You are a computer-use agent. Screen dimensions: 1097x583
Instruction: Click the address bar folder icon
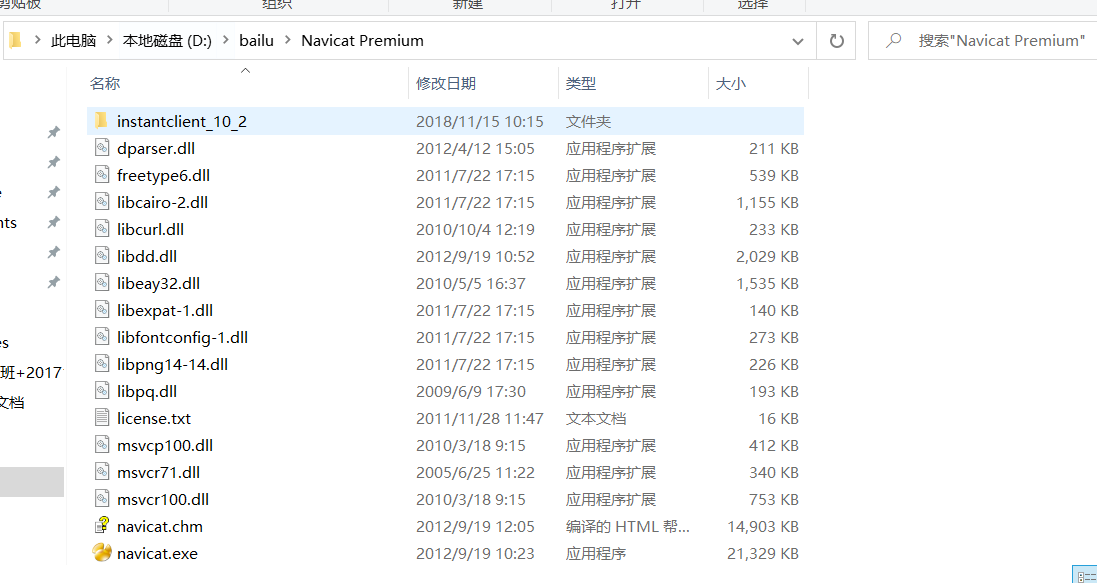[15, 41]
